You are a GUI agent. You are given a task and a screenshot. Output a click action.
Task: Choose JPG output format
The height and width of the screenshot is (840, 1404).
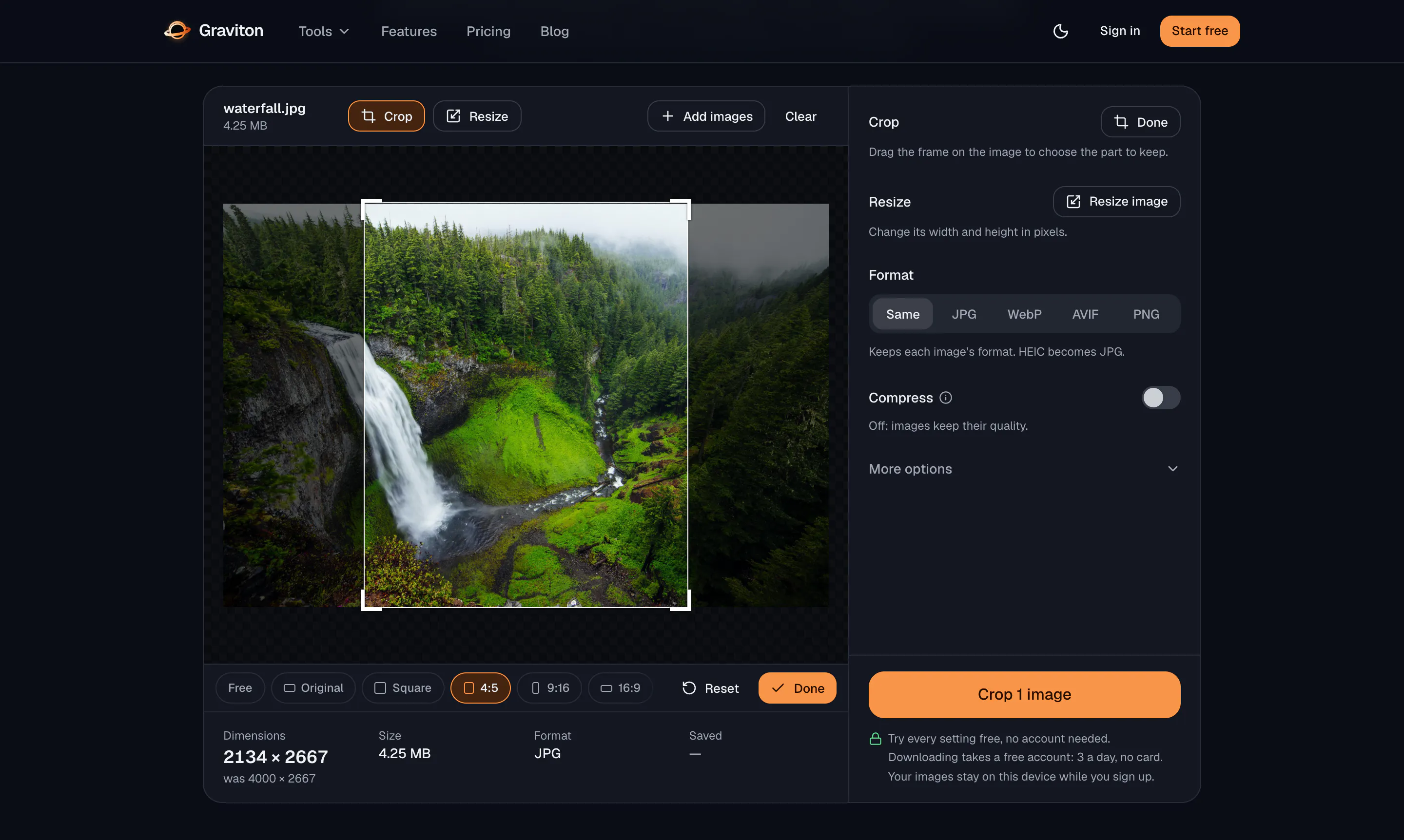point(963,314)
